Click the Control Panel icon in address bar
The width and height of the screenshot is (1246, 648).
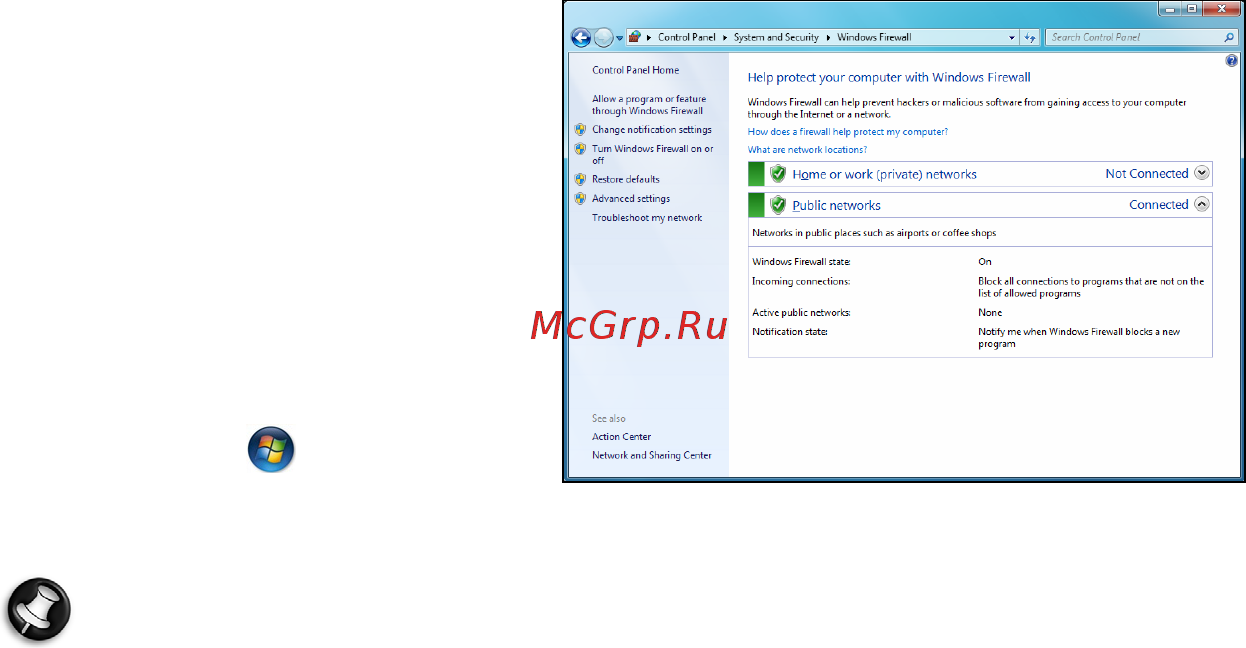coord(635,37)
